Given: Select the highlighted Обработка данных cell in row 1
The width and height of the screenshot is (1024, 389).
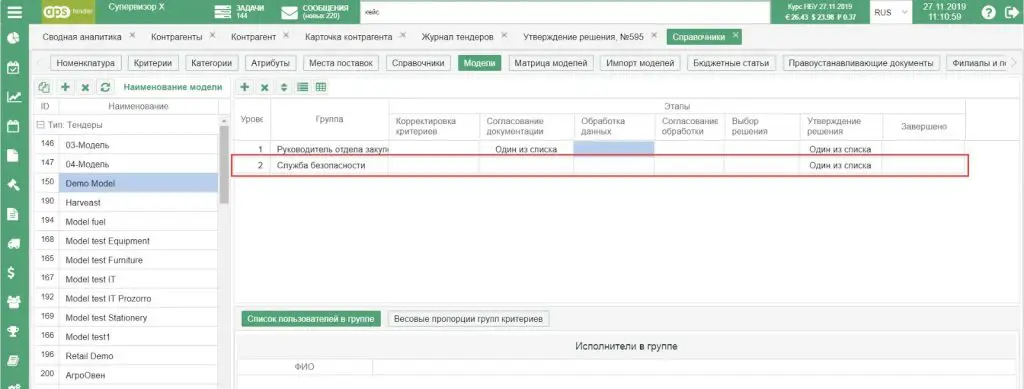Looking at the screenshot, I should [613, 149].
